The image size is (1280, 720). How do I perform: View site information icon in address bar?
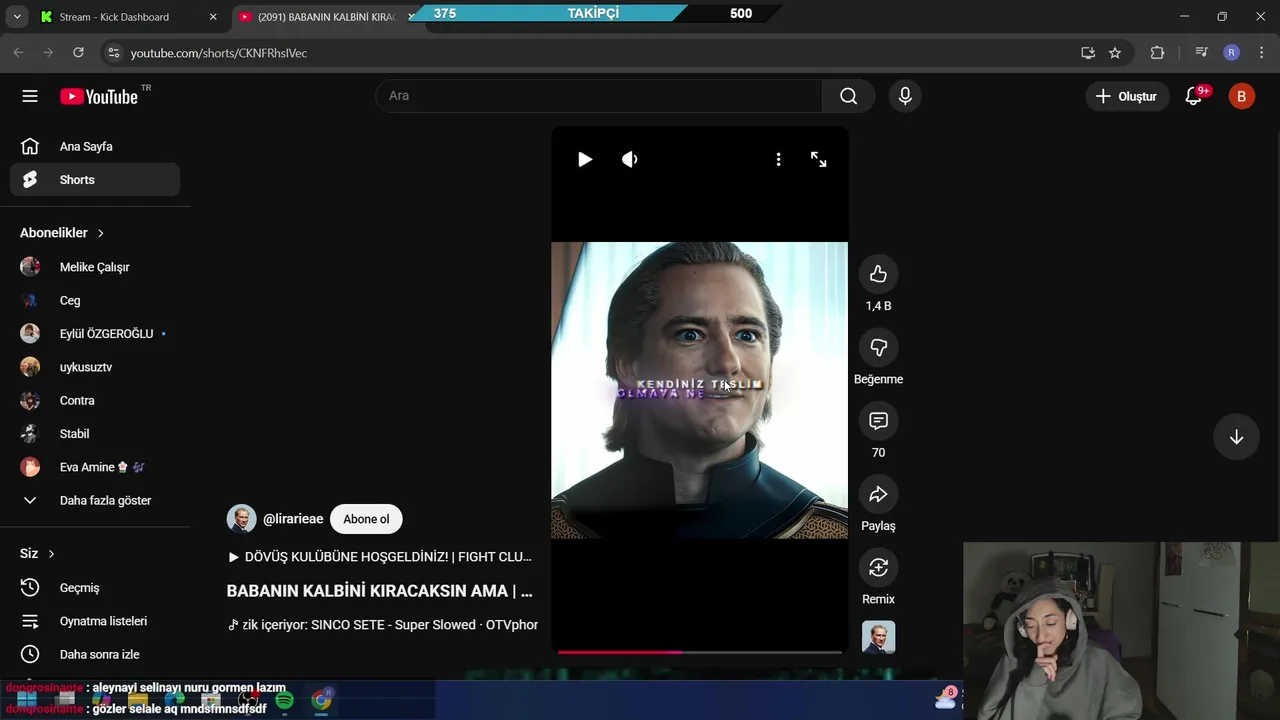[x=113, y=53]
